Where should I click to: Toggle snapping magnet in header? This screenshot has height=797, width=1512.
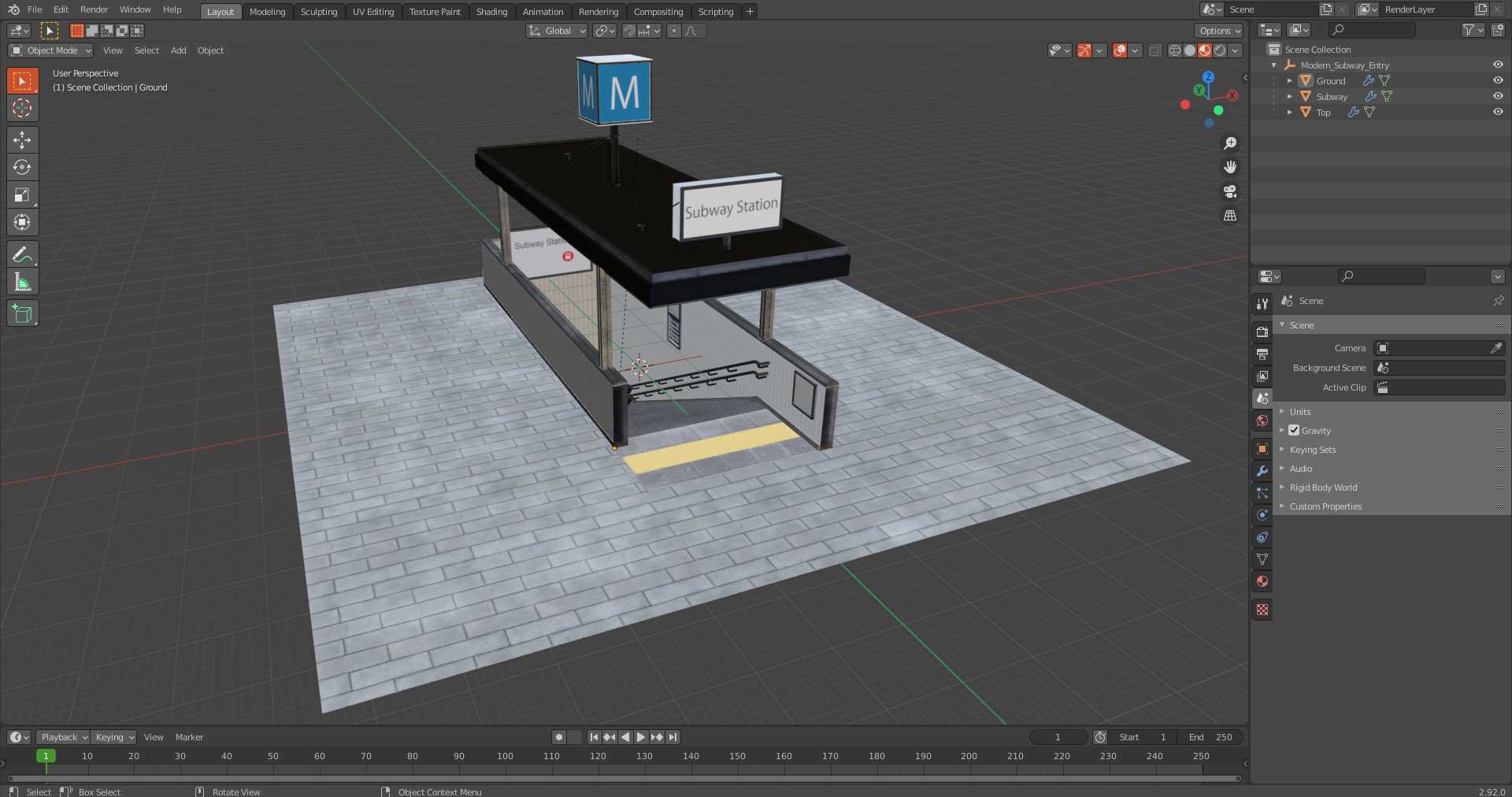coord(628,31)
